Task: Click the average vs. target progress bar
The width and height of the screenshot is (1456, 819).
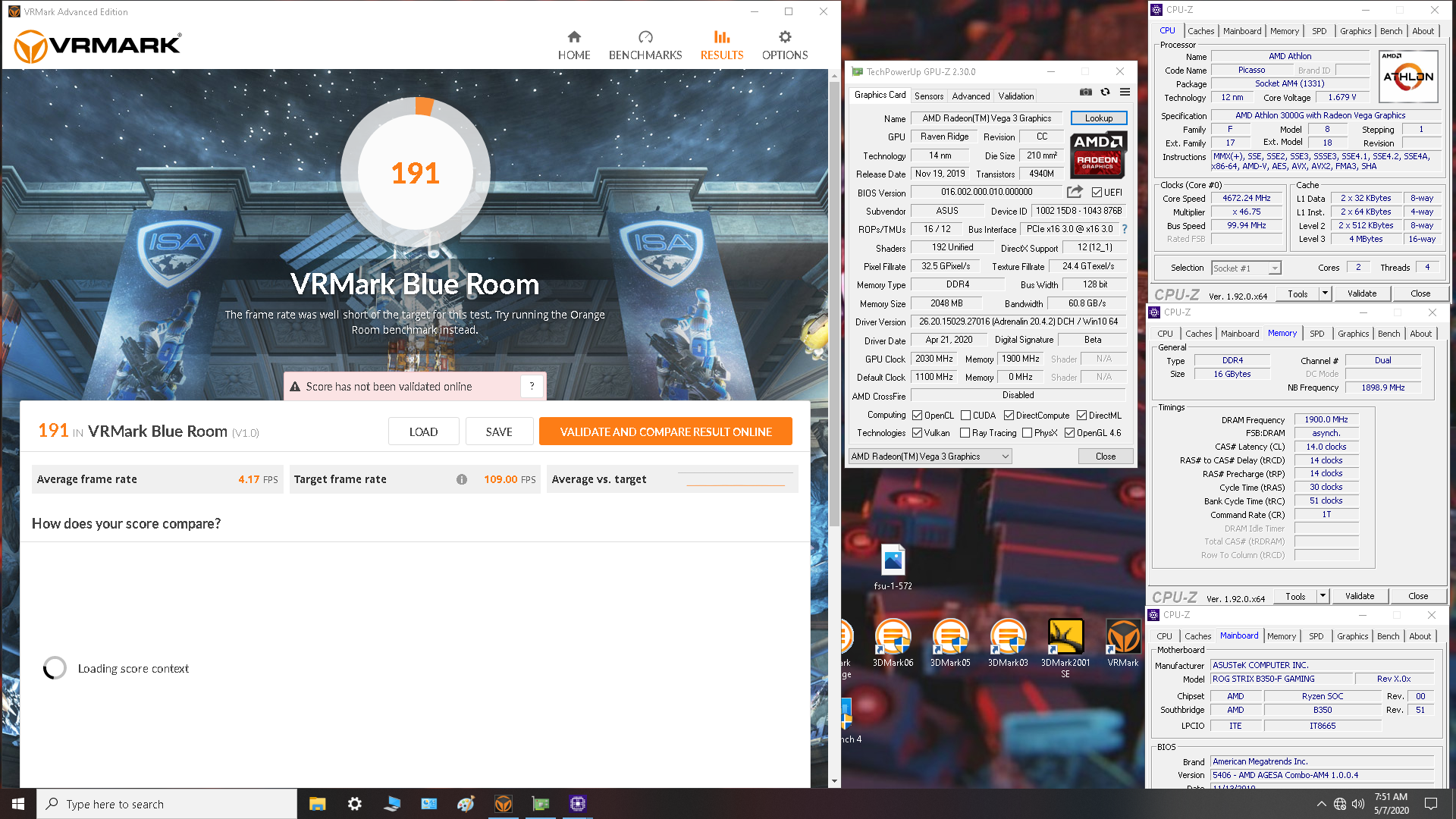Action: (736, 479)
